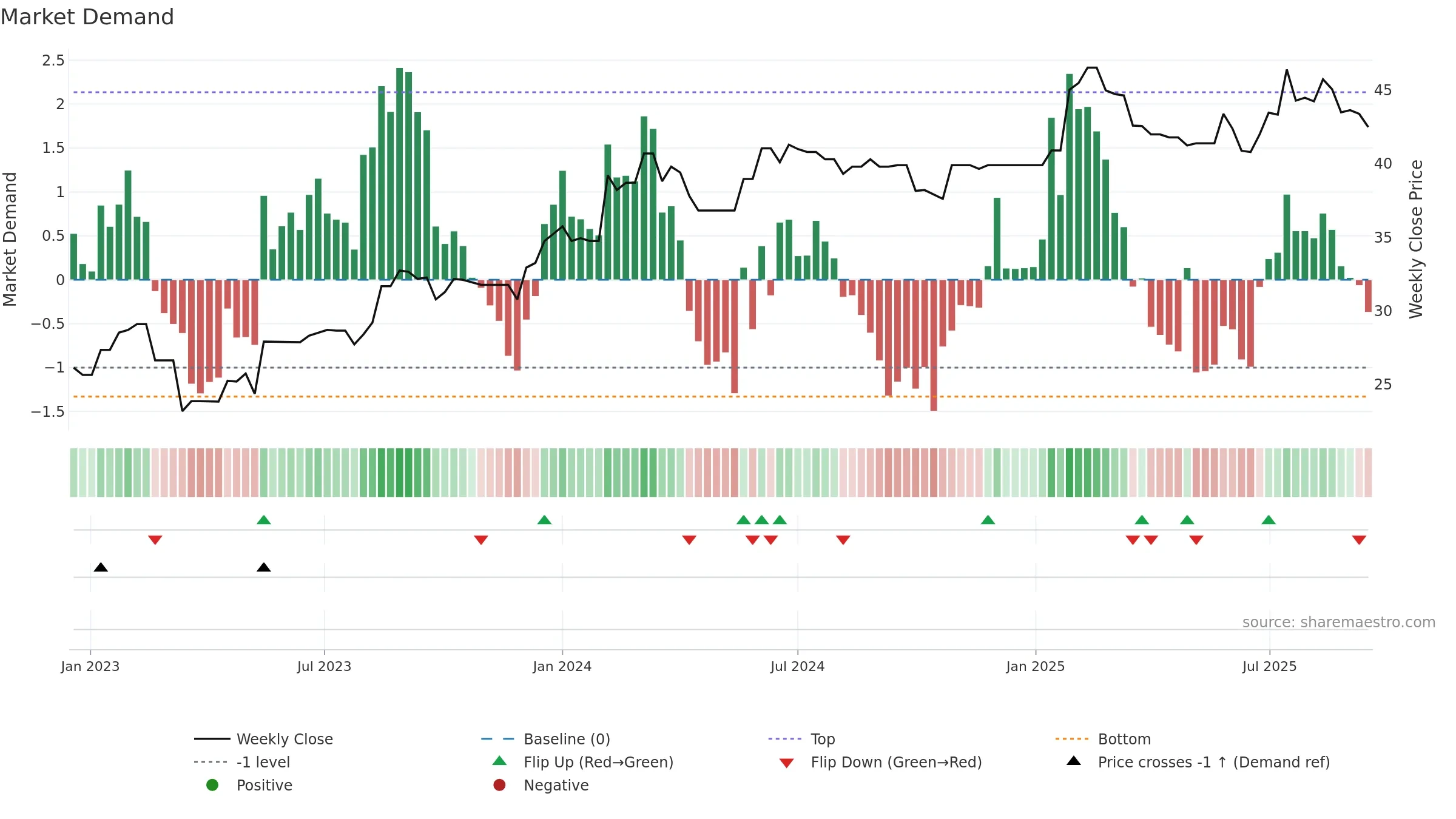This screenshot has height=819, width=1456.
Task: Click the green flip-up triangle in late 2024
Action: point(988,520)
